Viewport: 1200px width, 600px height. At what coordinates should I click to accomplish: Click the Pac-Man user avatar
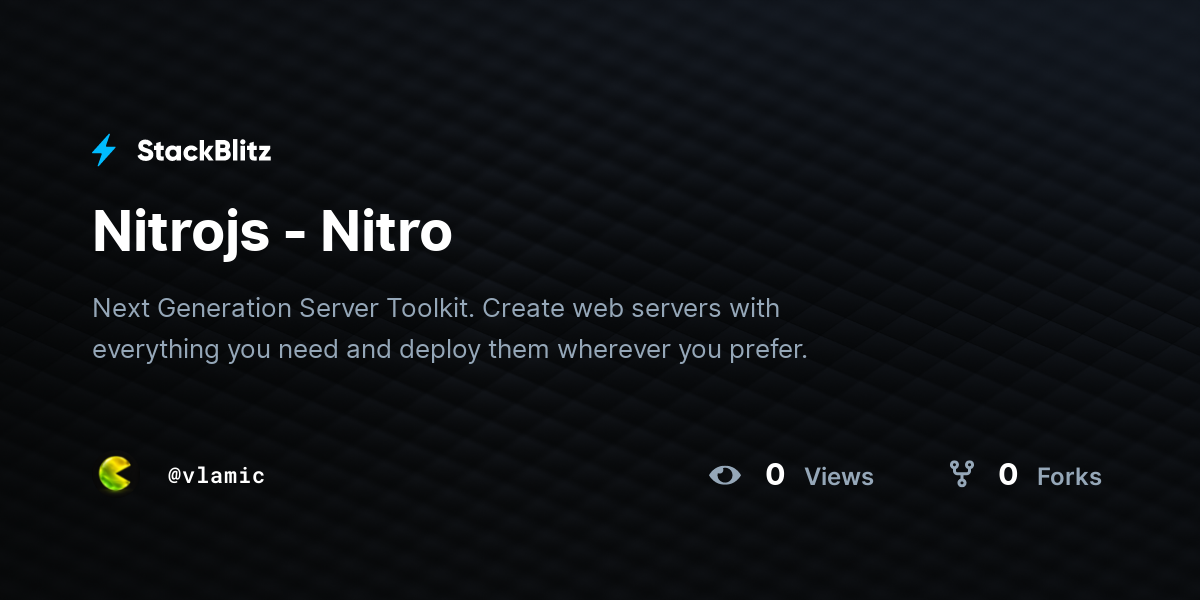pos(115,474)
